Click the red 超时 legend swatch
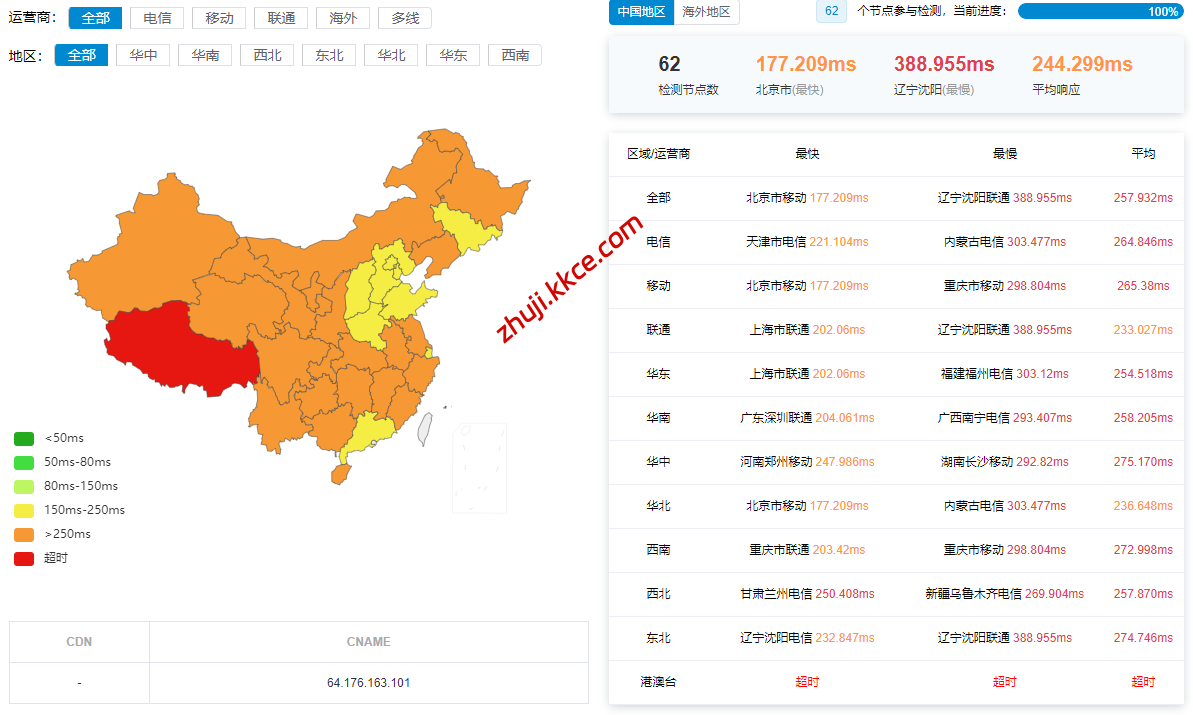Screen dimensions: 1193x715 24,558
